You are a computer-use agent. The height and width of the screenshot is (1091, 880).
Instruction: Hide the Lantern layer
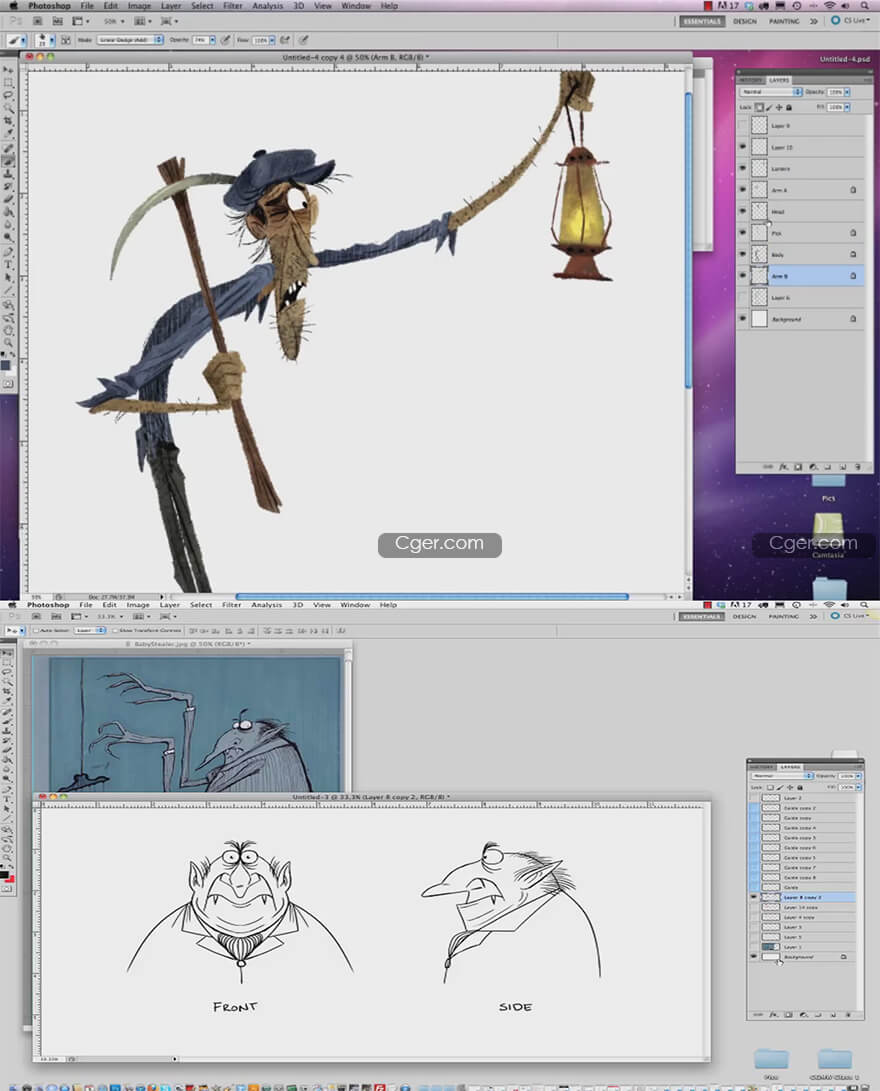point(742,168)
